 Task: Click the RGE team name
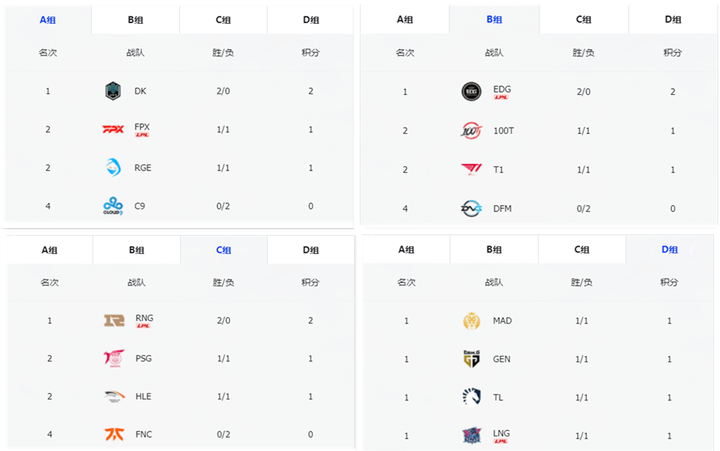143,168
